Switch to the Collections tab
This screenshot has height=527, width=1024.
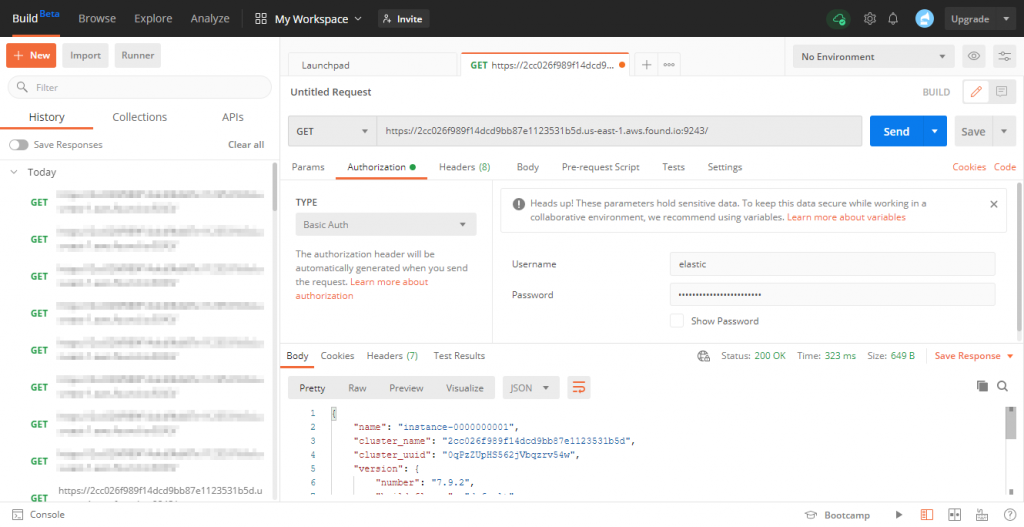click(x=139, y=117)
